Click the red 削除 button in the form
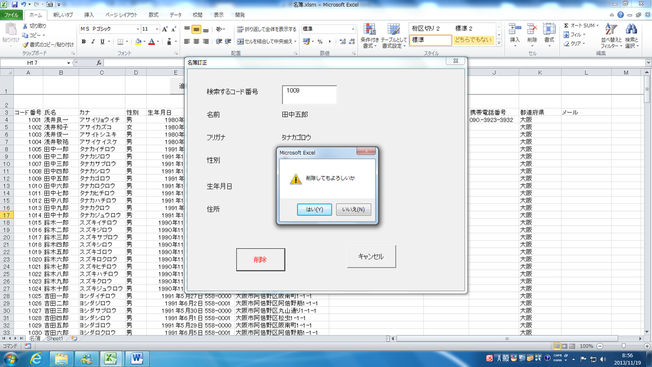 (x=260, y=260)
